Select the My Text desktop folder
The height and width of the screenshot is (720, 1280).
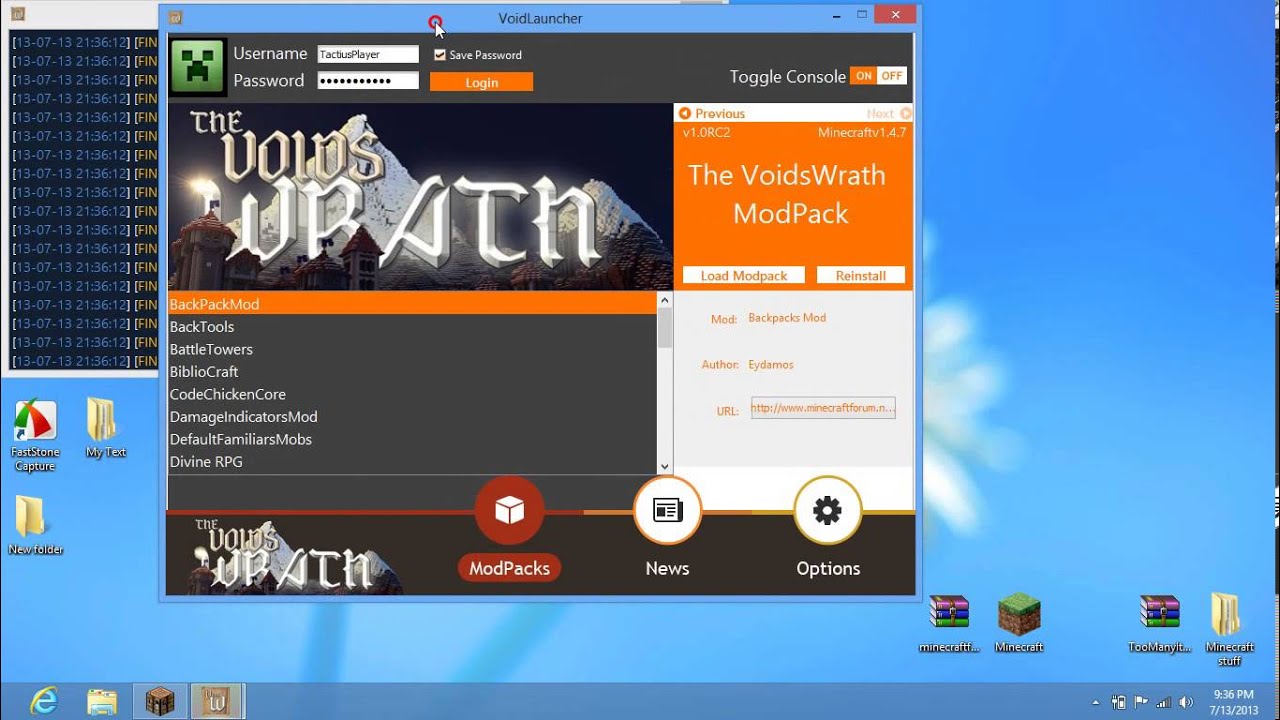[105, 428]
